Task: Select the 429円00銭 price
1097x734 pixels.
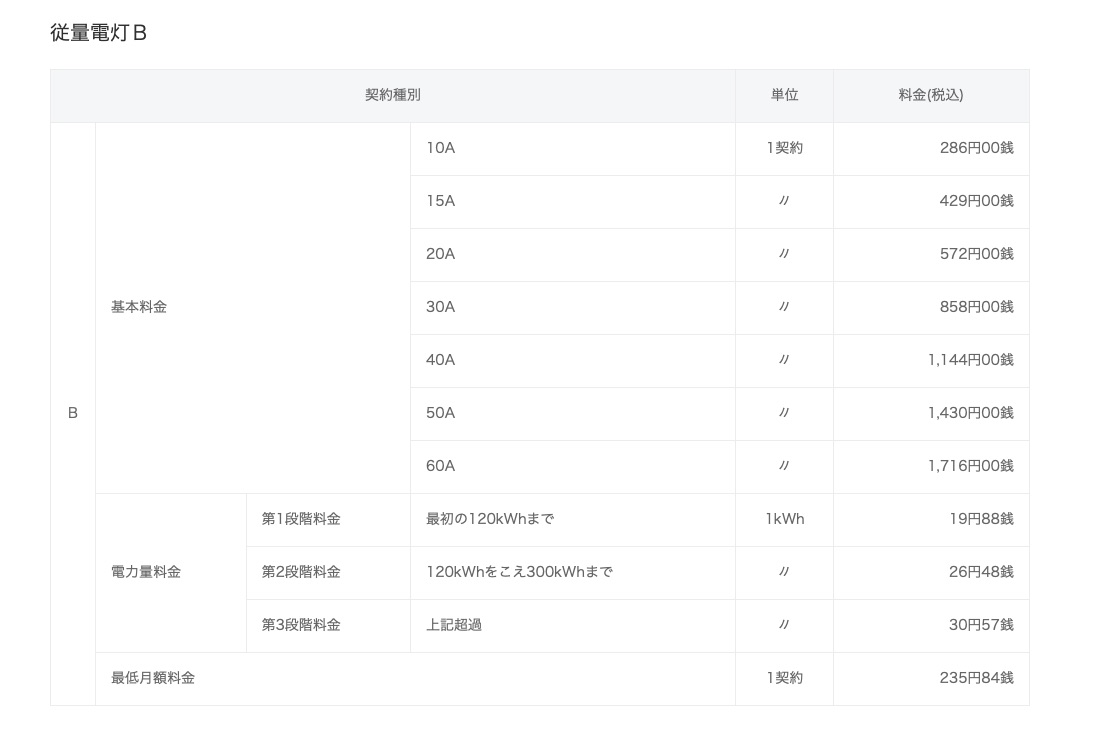Action: [977, 202]
